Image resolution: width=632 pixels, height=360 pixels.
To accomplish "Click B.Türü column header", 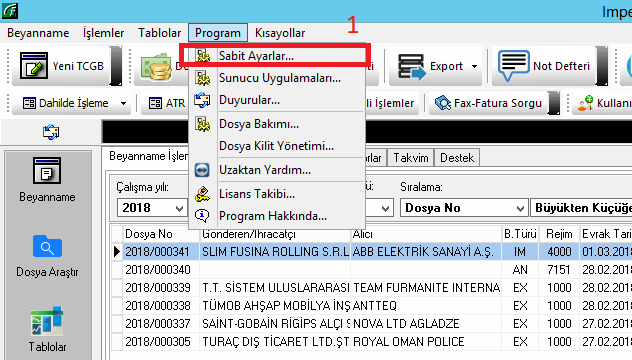I will 520,234.
